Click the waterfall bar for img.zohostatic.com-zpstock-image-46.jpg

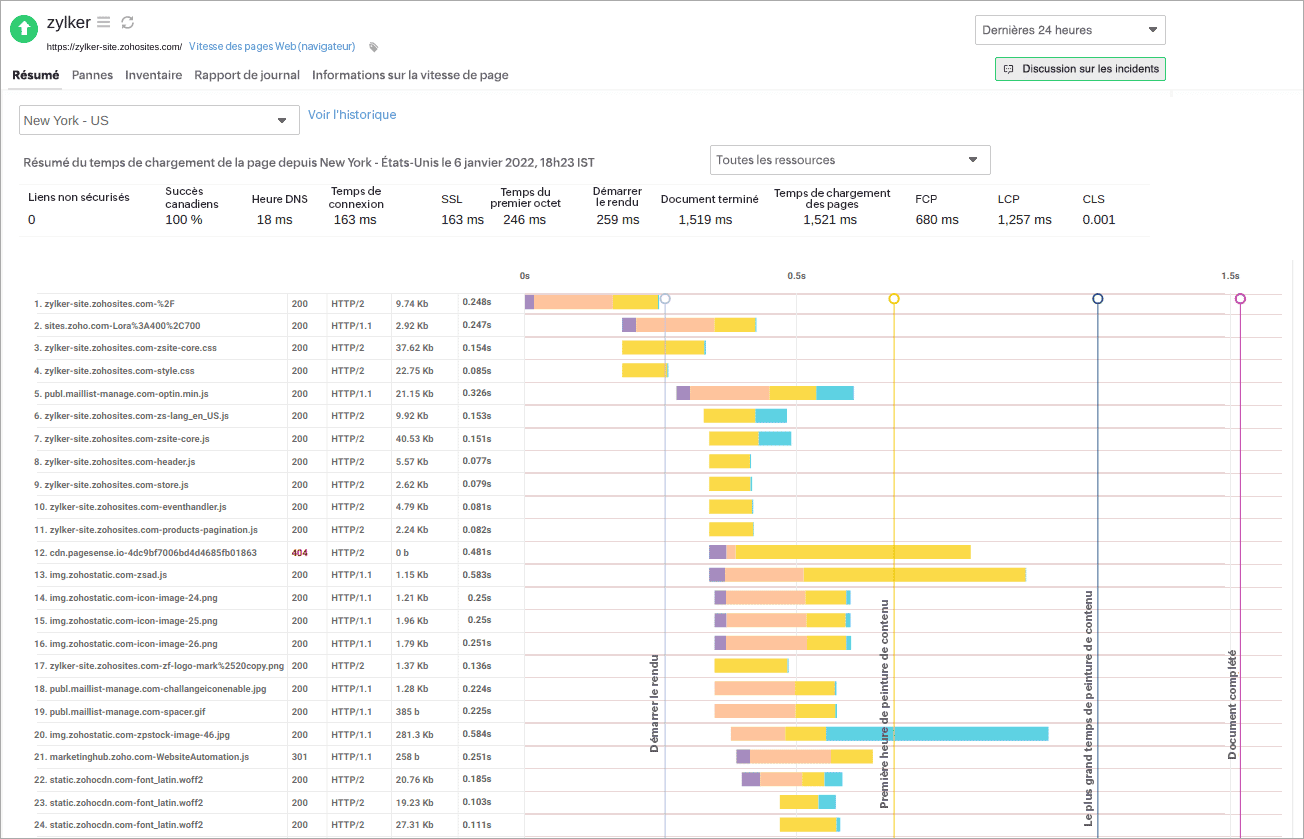coord(890,733)
